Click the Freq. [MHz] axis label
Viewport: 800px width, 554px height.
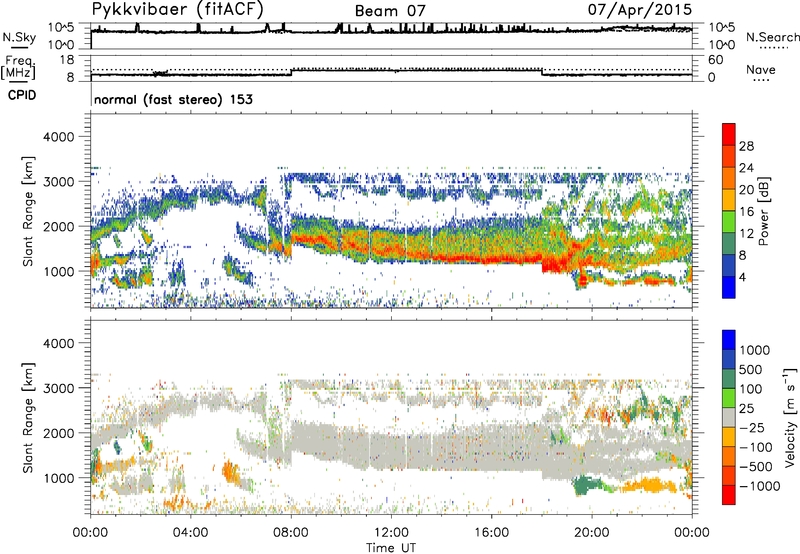pos(19,67)
